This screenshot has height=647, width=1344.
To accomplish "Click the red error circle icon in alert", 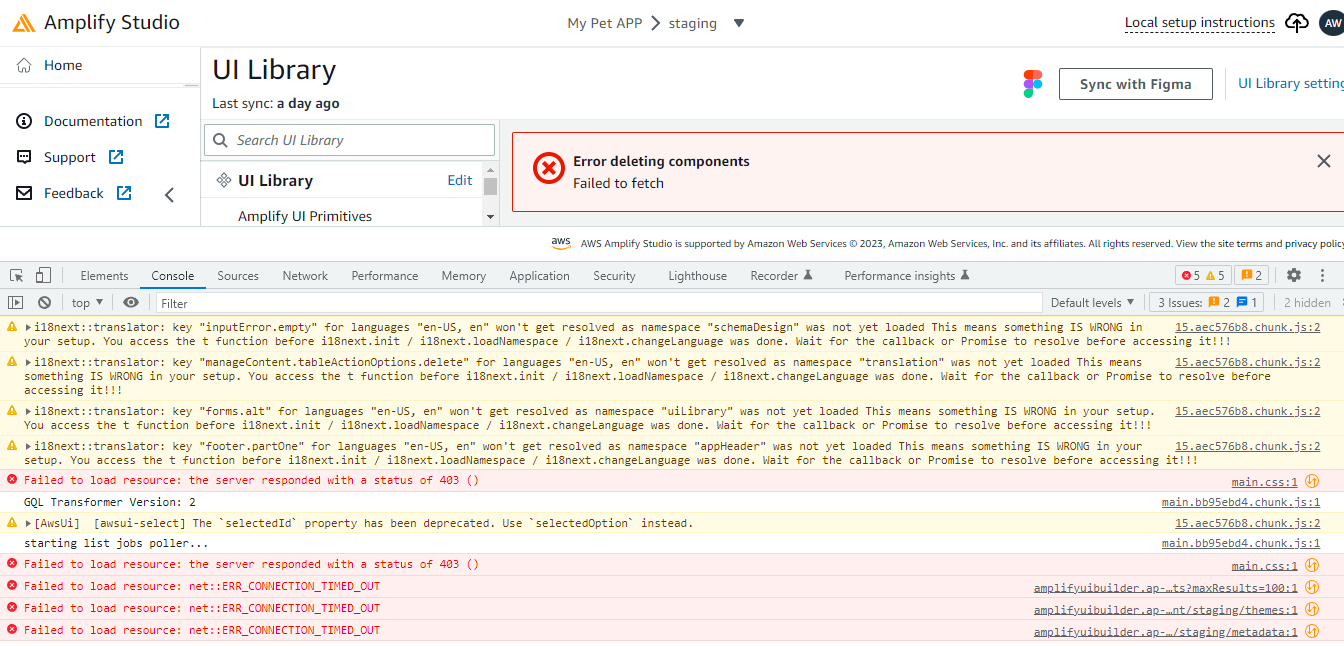I will [x=548, y=169].
